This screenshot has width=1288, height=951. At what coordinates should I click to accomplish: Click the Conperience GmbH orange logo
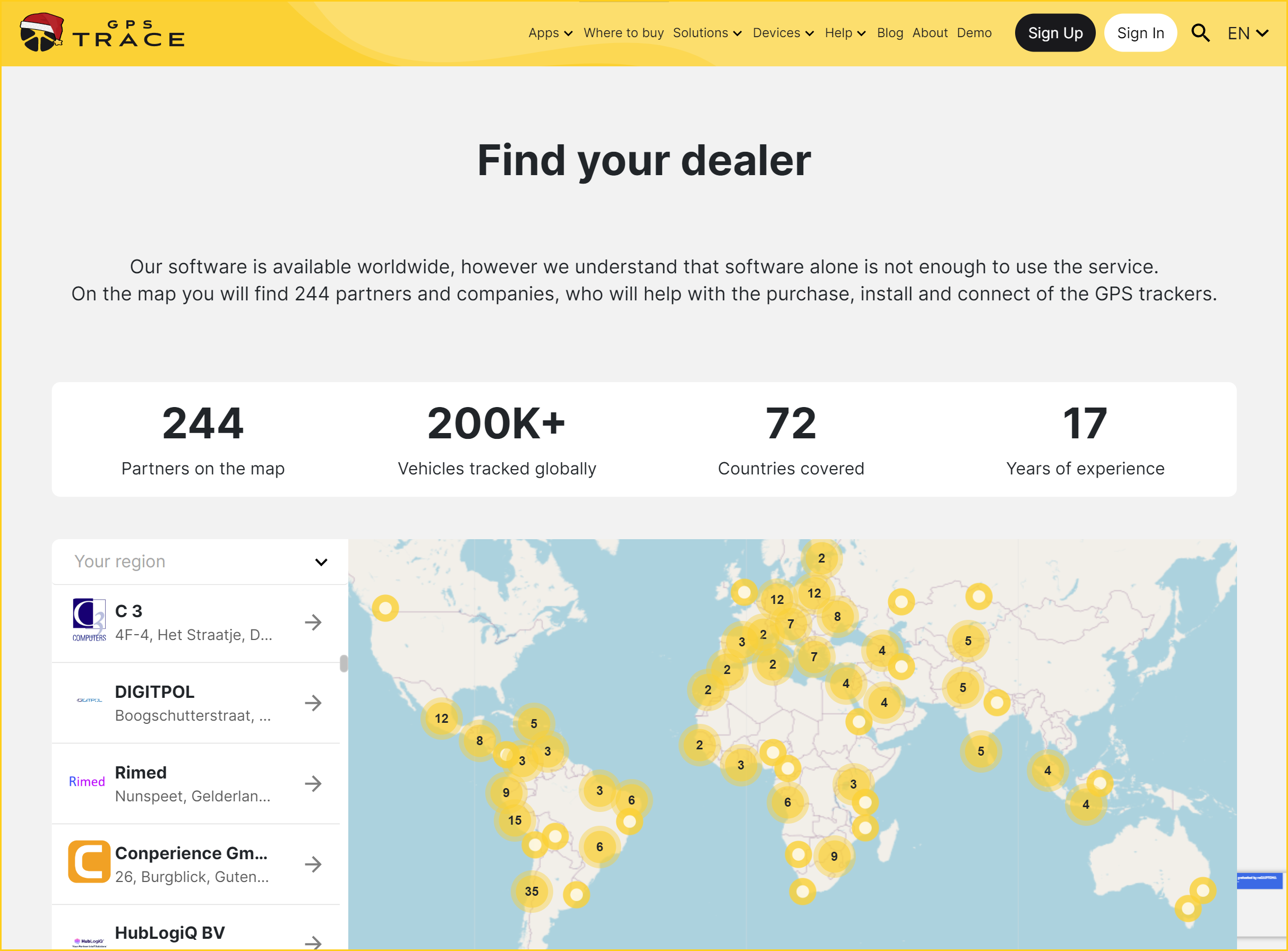(89, 862)
